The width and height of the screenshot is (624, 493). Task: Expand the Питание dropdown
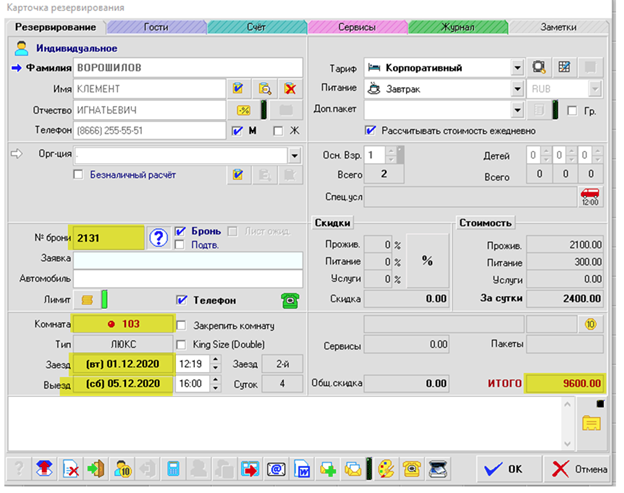(517, 88)
